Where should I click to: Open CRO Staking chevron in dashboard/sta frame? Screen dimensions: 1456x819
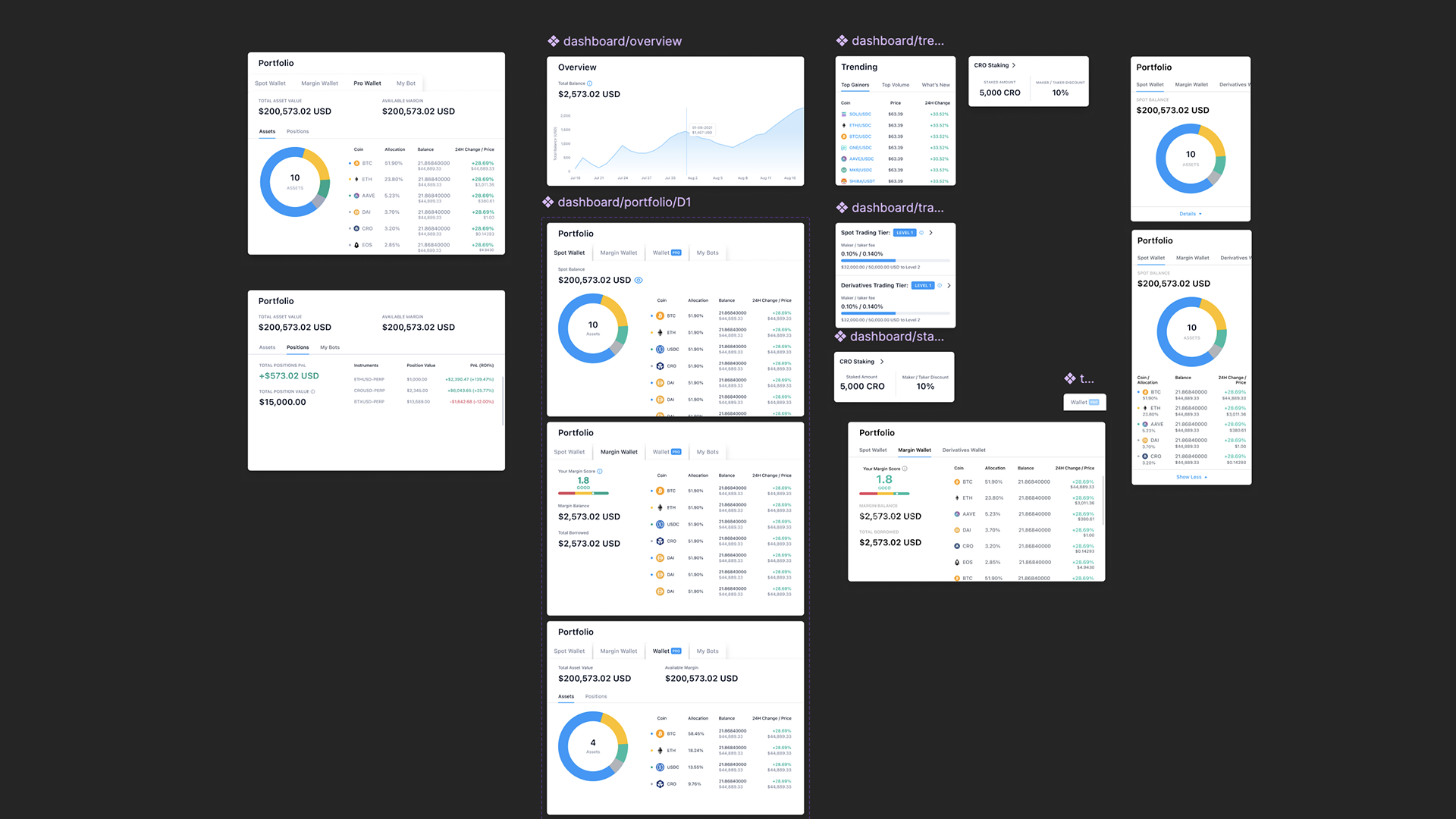[x=882, y=362]
